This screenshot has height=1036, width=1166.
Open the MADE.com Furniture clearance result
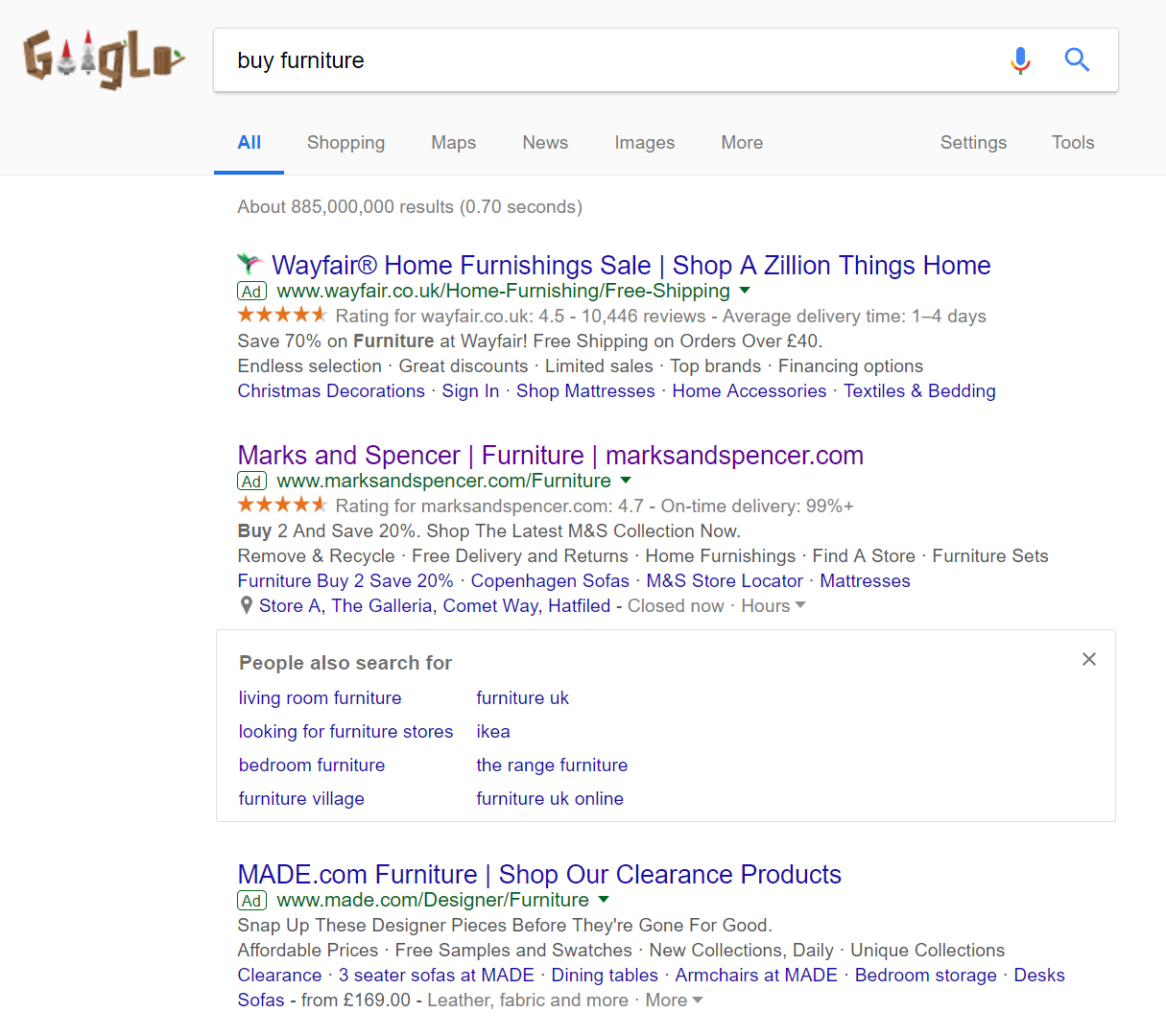coord(539,874)
